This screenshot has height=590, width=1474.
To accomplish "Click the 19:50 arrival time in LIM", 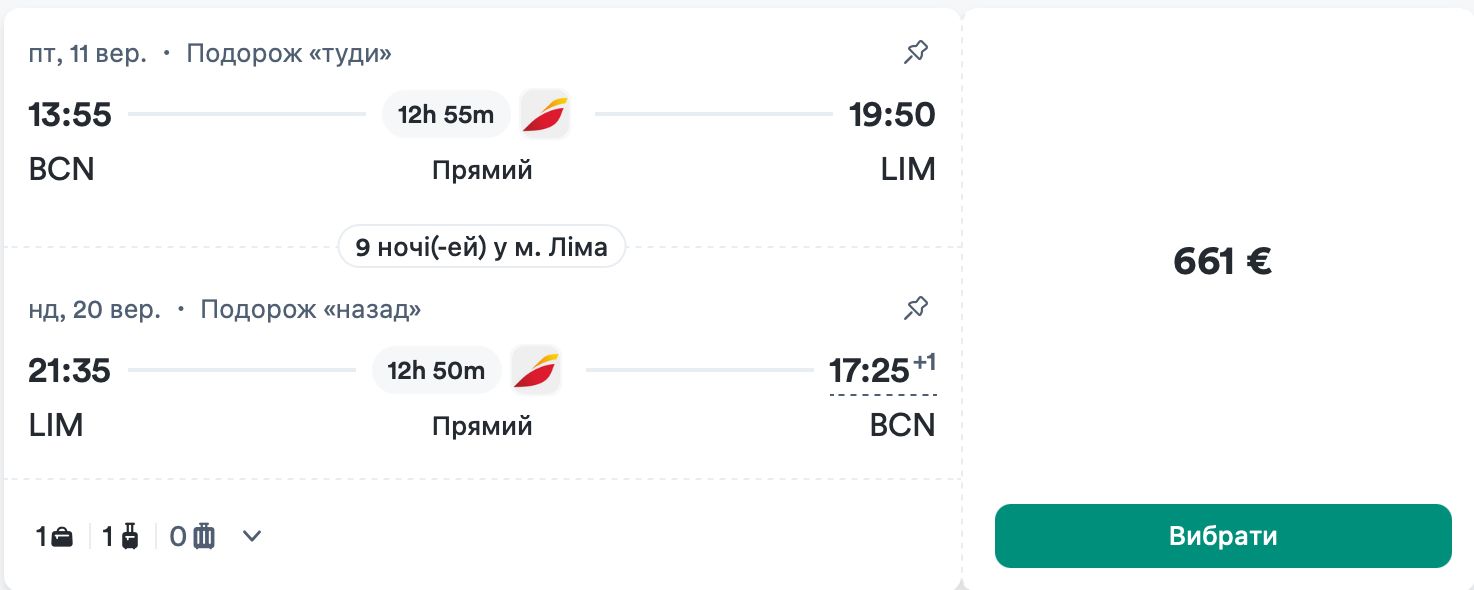I will [892, 115].
